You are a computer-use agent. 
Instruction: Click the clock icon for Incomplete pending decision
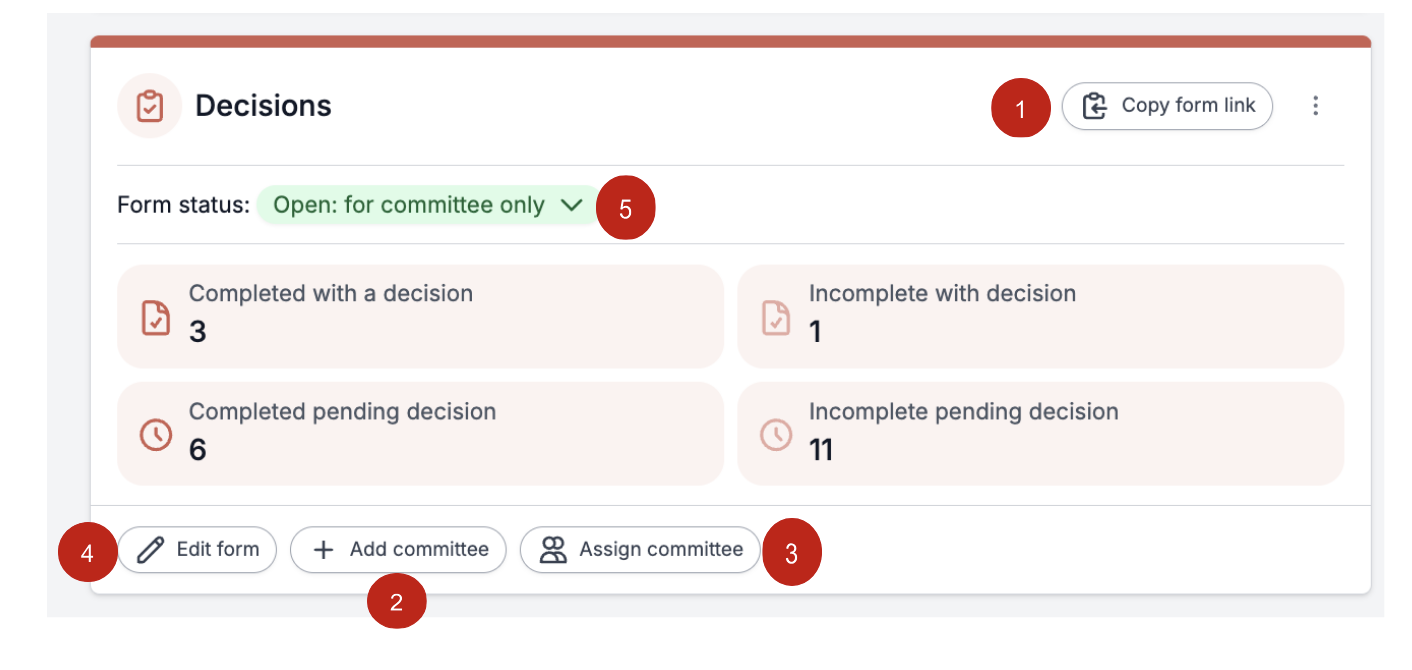pos(775,435)
